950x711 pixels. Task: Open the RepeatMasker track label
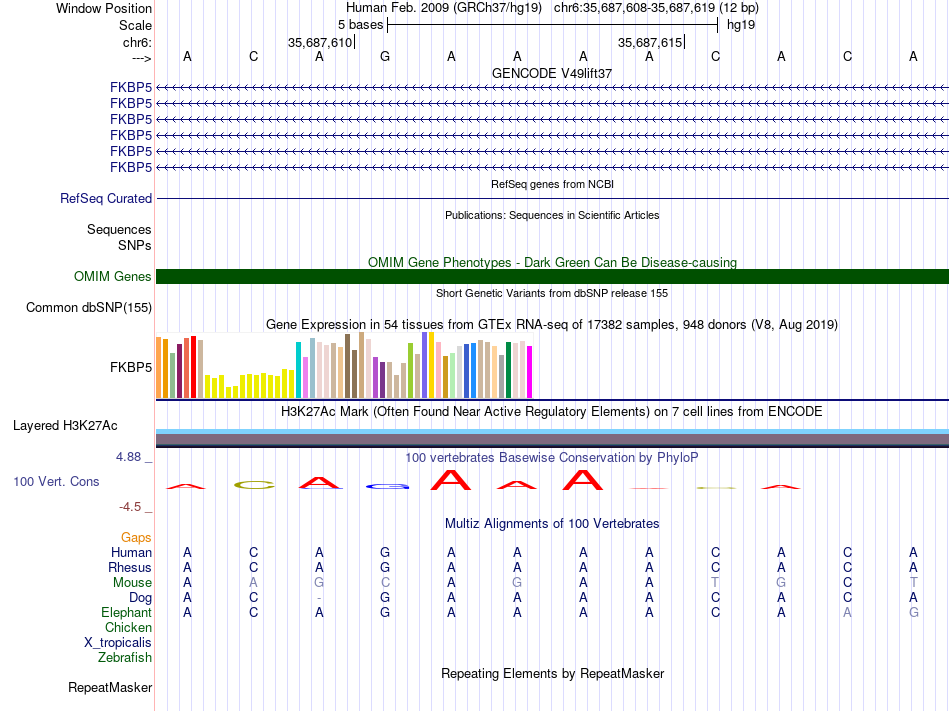click(110, 688)
